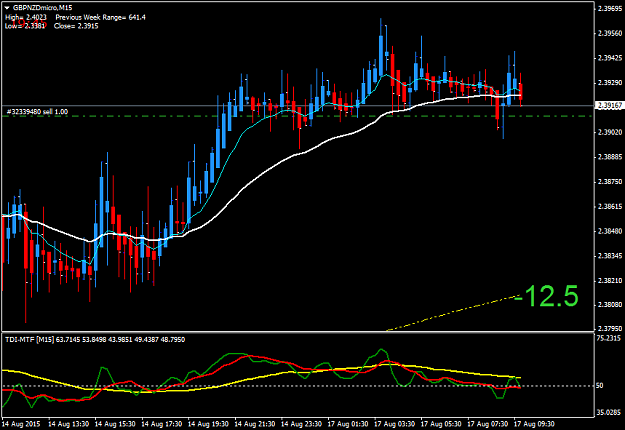Click the '14 Aug 17:30' time axis label

coord(161,424)
